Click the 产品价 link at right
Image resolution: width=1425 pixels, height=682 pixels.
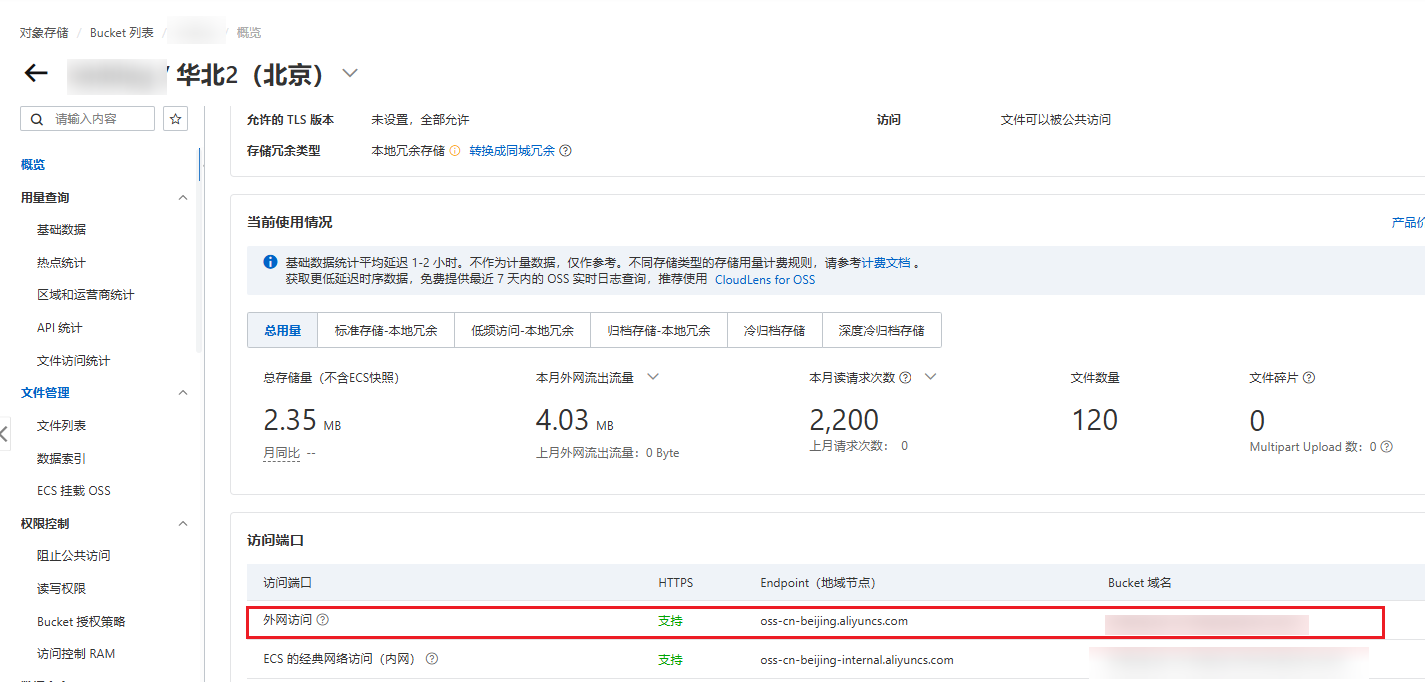point(1408,222)
